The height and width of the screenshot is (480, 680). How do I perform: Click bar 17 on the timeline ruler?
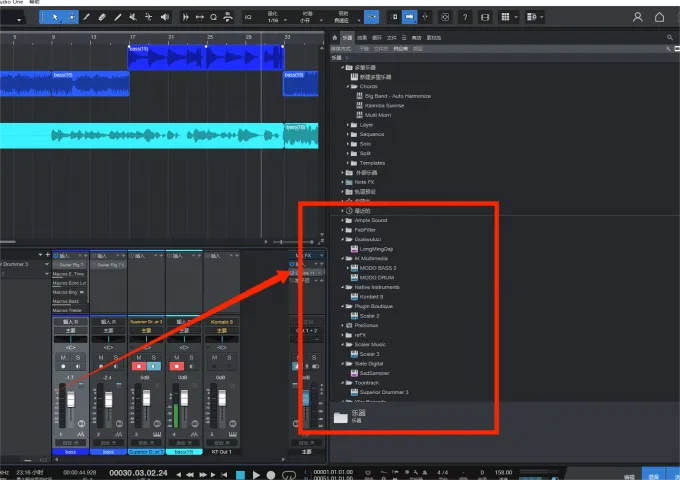click(131, 38)
